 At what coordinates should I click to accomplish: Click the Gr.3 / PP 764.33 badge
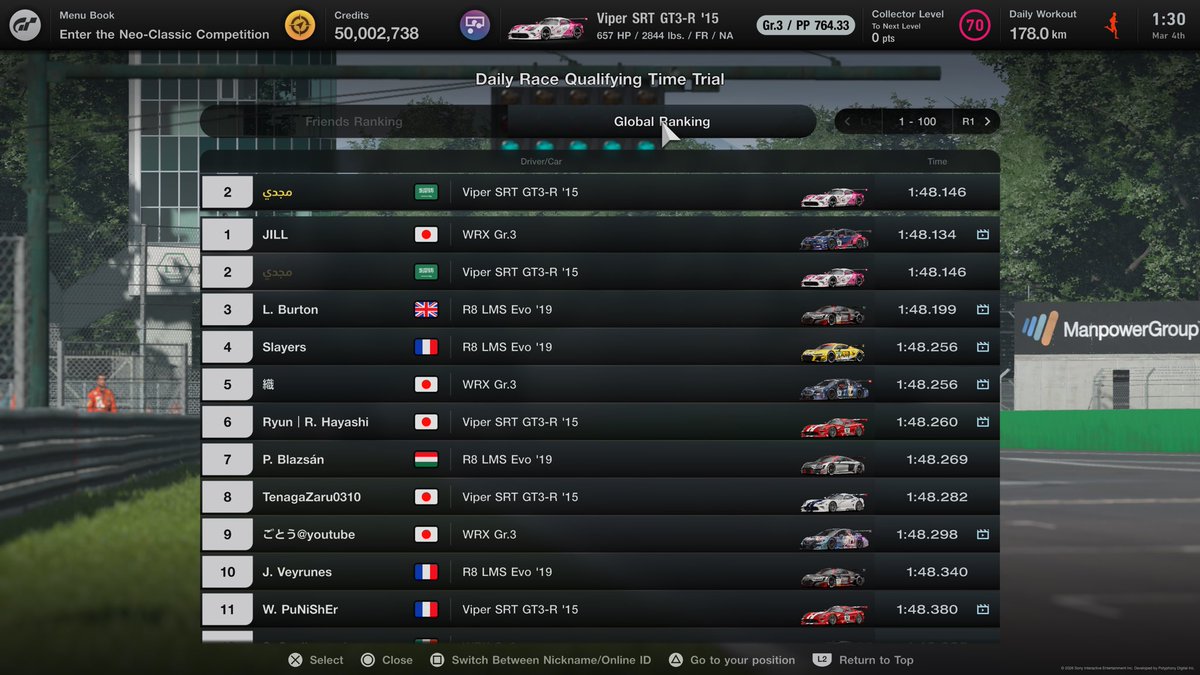coord(806,25)
